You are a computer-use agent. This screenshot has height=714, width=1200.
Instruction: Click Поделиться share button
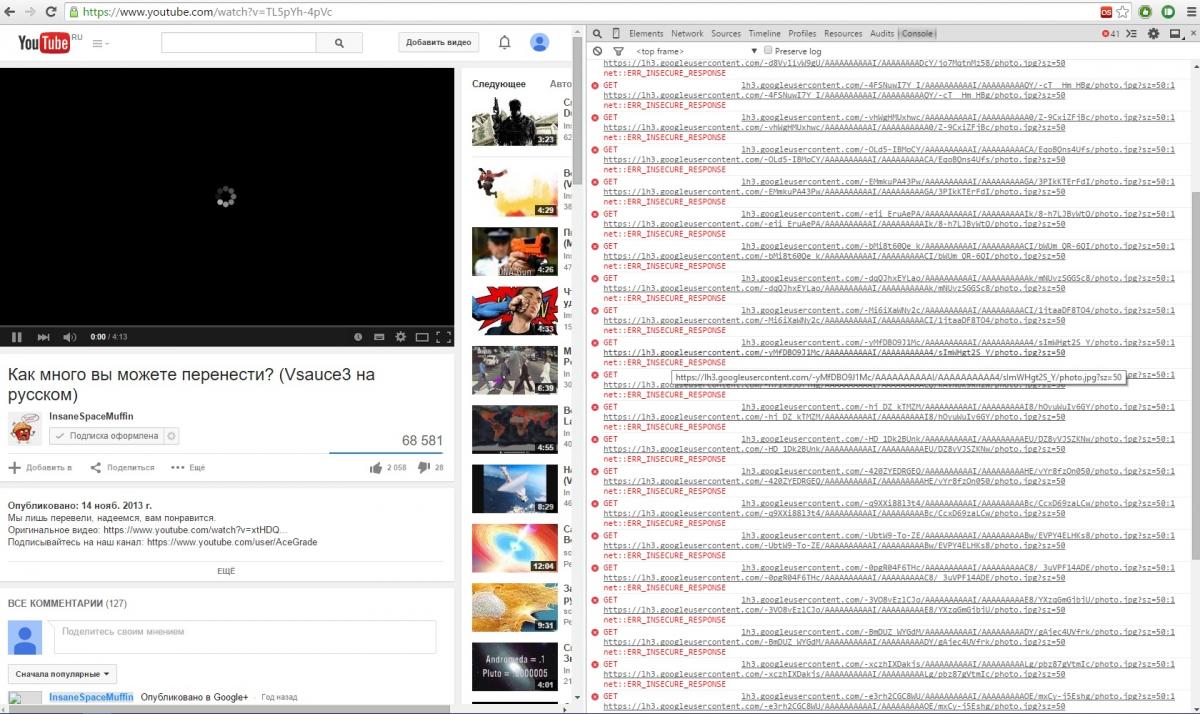(122, 467)
